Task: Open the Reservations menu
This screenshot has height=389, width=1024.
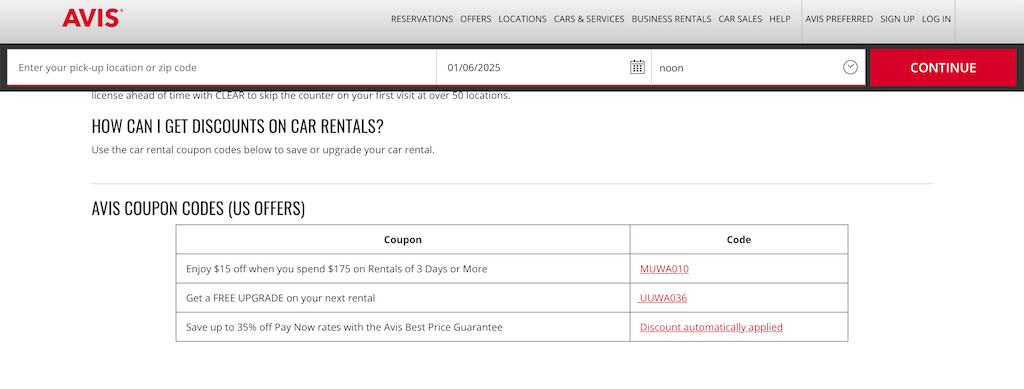Action: coord(422,19)
